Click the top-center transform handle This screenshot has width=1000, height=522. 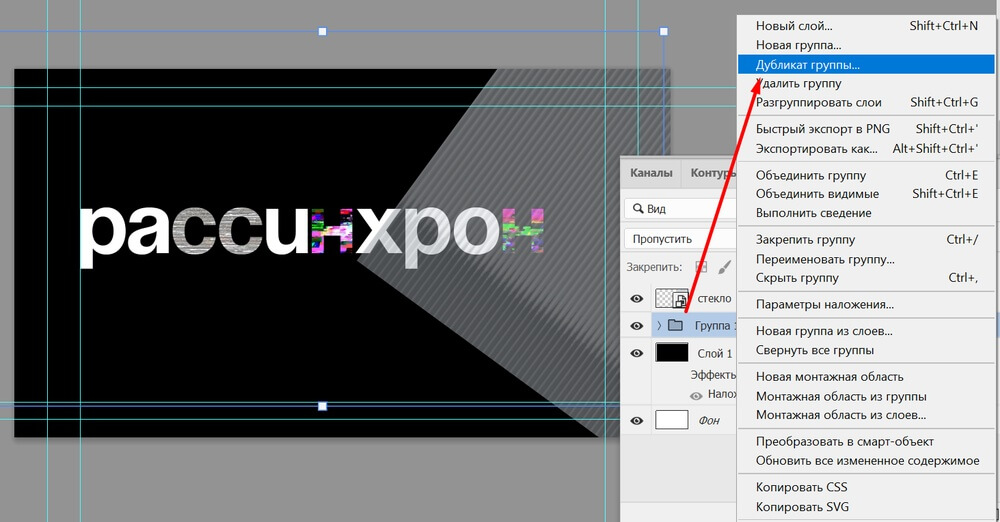(322, 31)
